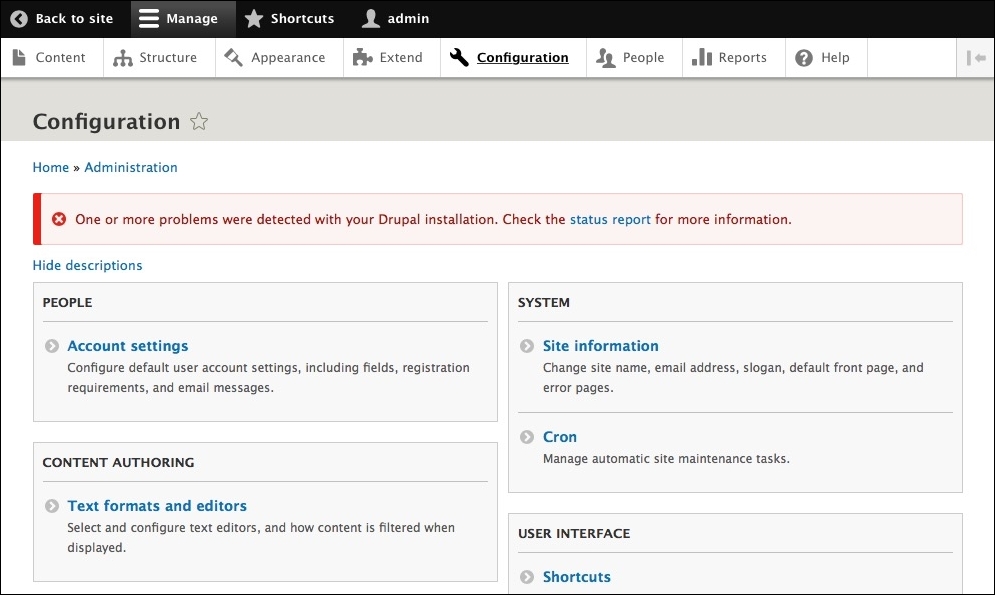995x595 pixels.
Task: Click the Content page icon
Action: [19, 57]
